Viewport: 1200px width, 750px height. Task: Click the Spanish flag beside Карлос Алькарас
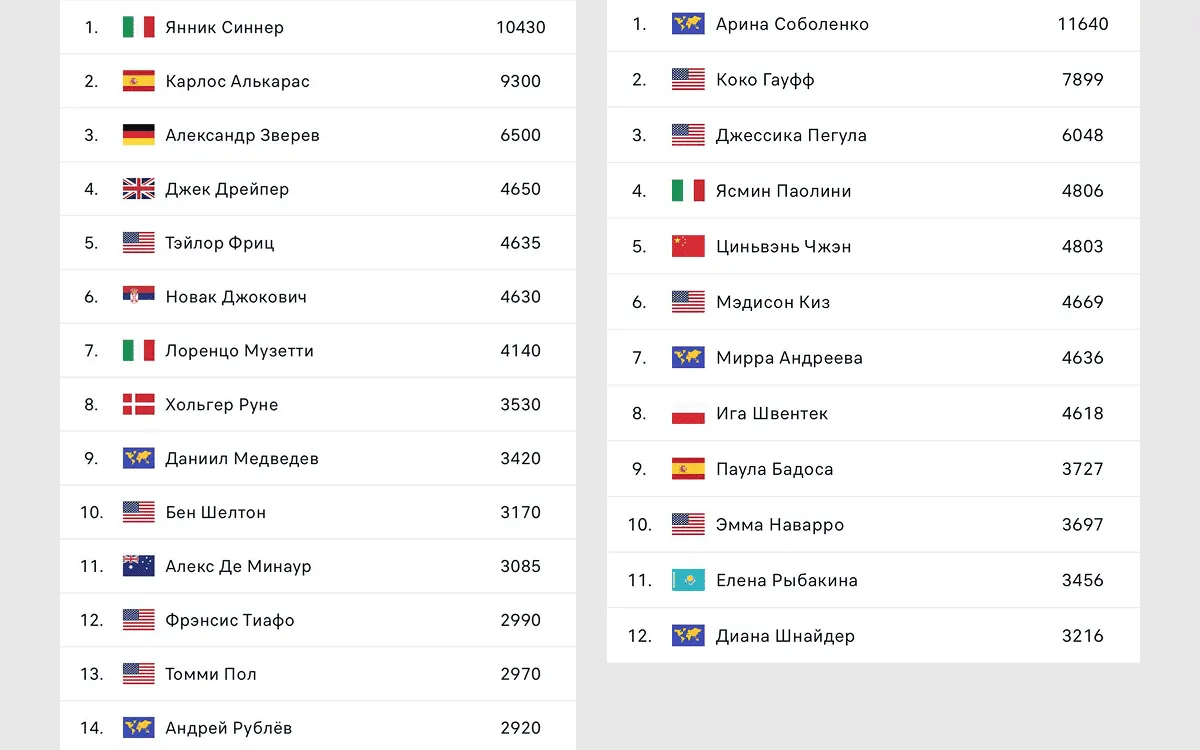pyautogui.click(x=138, y=81)
